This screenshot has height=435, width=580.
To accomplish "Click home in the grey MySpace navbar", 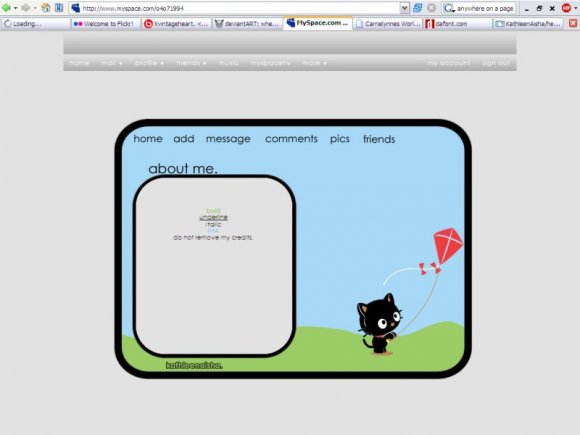I will [79, 63].
